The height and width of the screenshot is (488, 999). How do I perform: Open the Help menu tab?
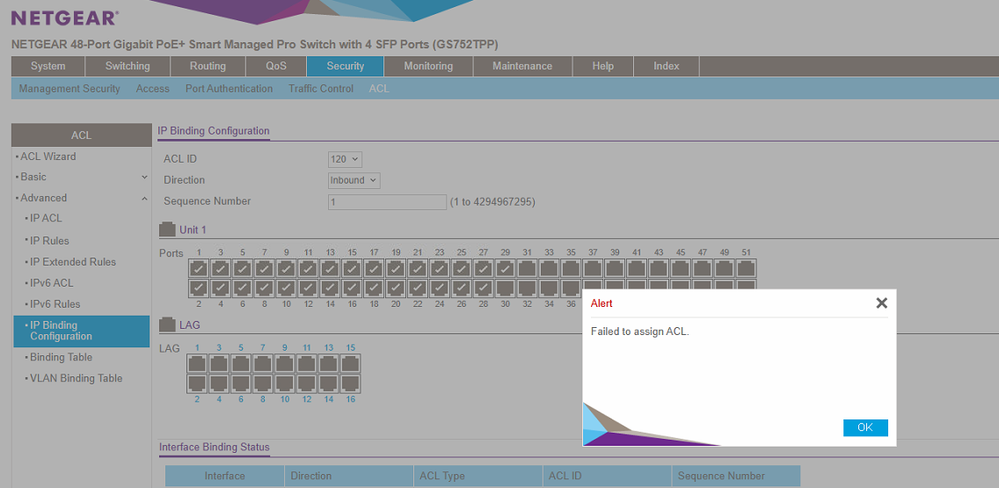click(603, 66)
